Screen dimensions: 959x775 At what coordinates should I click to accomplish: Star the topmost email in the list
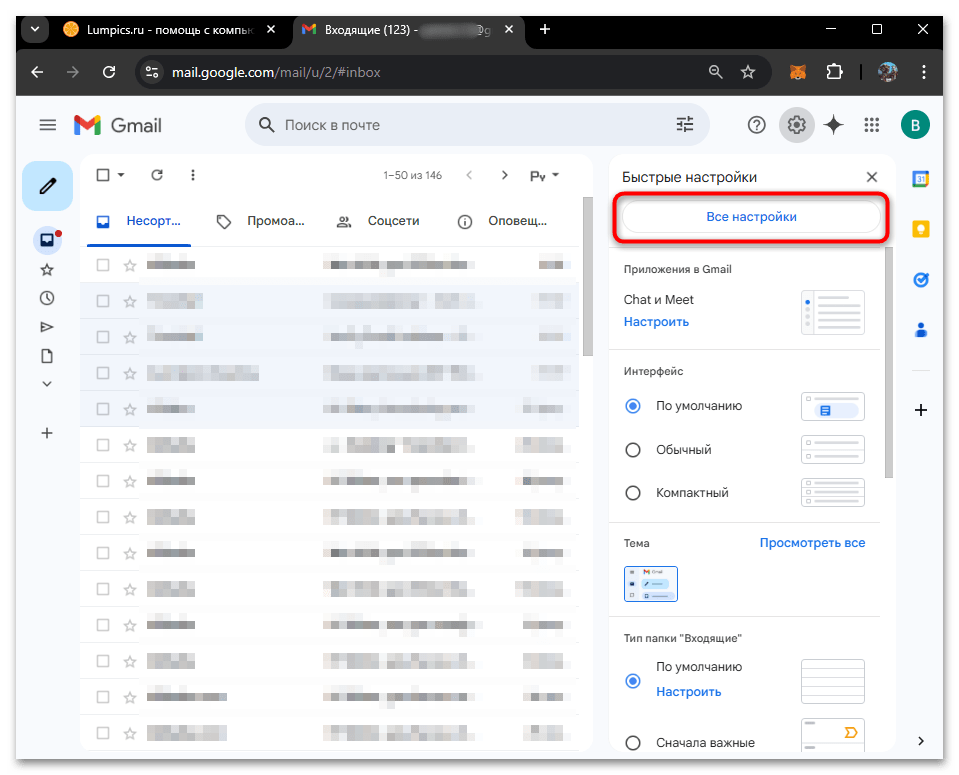coord(130,265)
